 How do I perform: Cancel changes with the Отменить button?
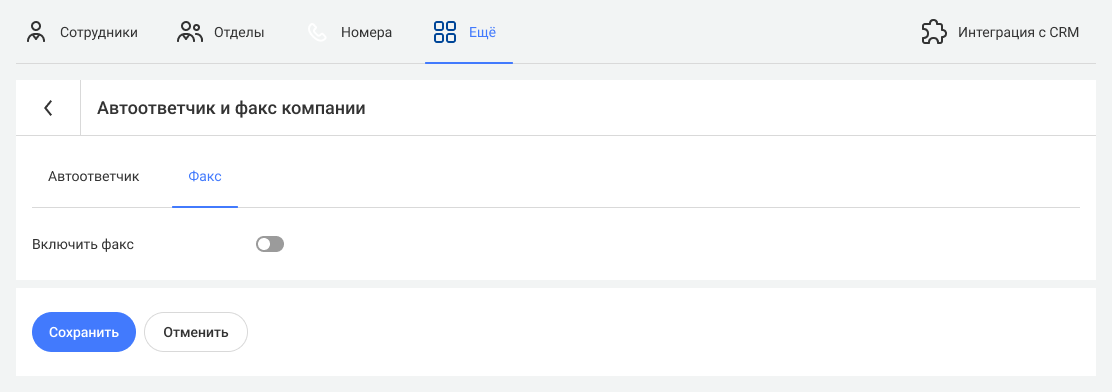pyautogui.click(x=196, y=332)
